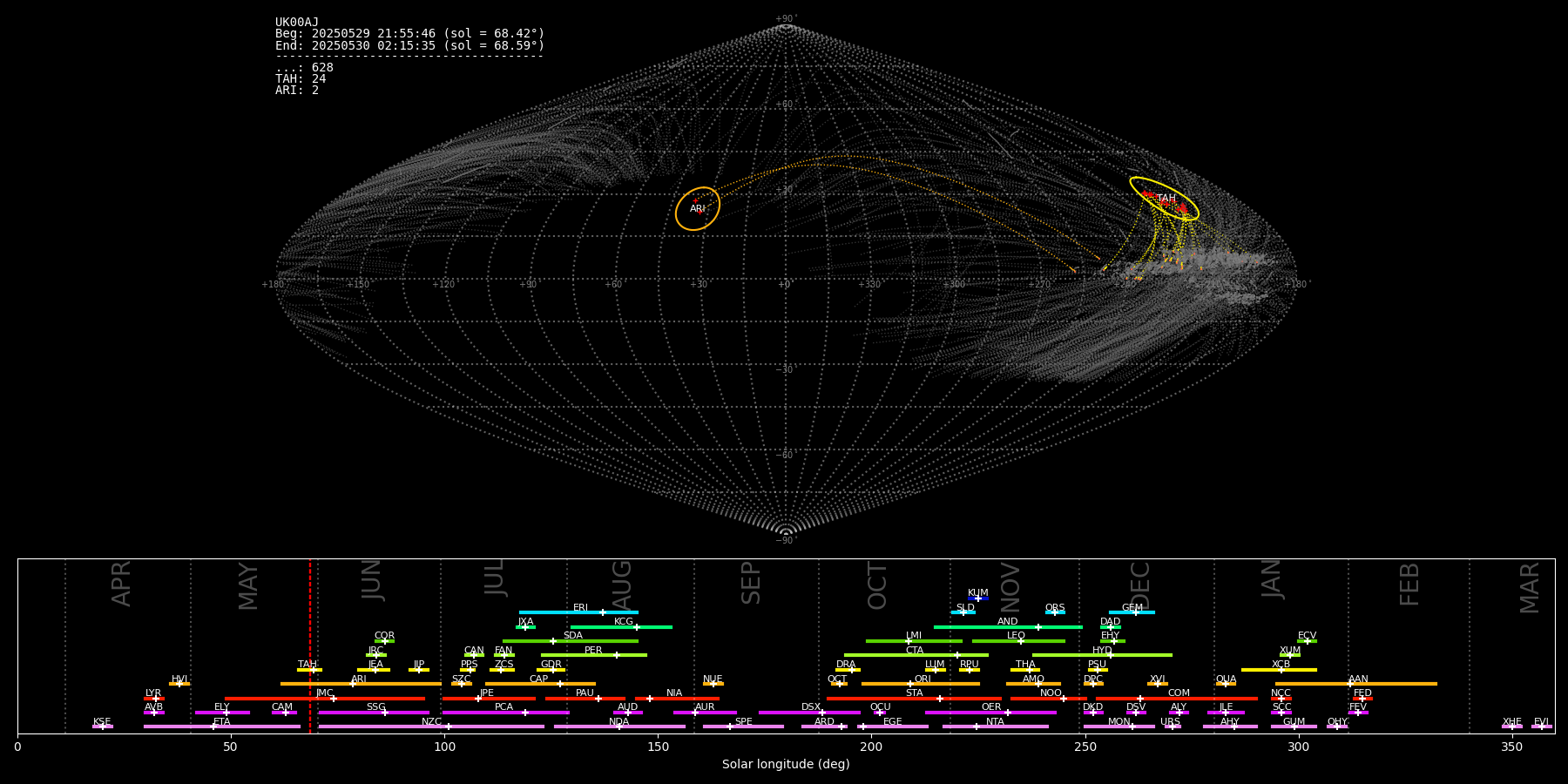Click the QUA shower label
The image size is (1568, 784).
(x=1227, y=679)
